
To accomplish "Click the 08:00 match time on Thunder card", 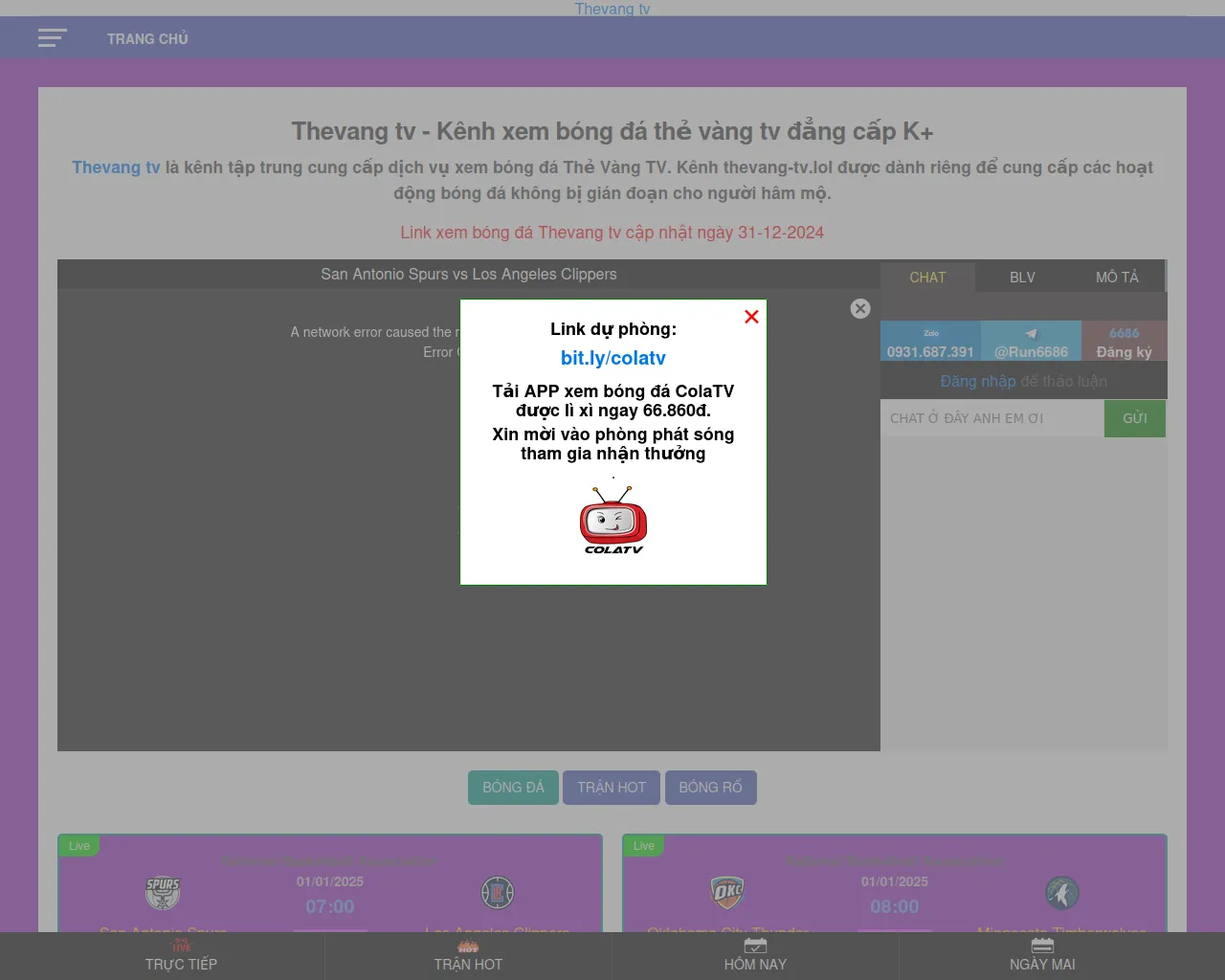I will click(895, 906).
